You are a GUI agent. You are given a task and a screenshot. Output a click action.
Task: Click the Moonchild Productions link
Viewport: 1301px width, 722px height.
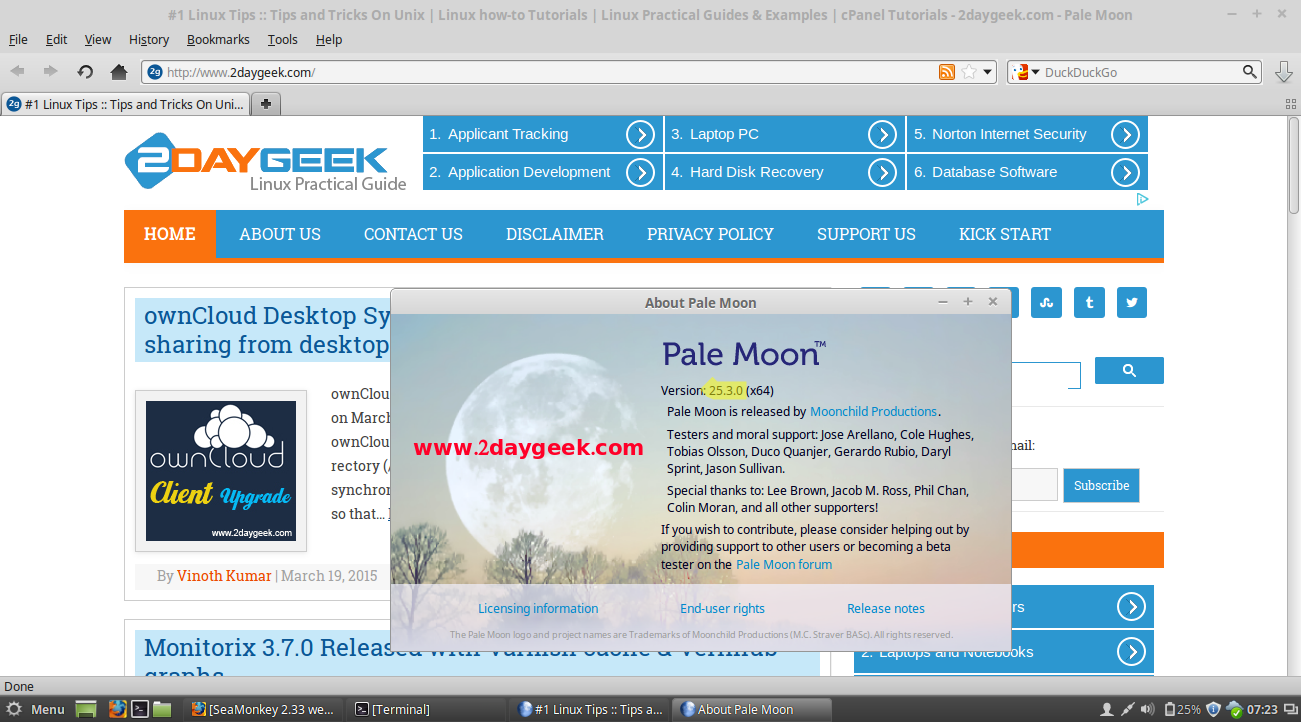click(873, 411)
